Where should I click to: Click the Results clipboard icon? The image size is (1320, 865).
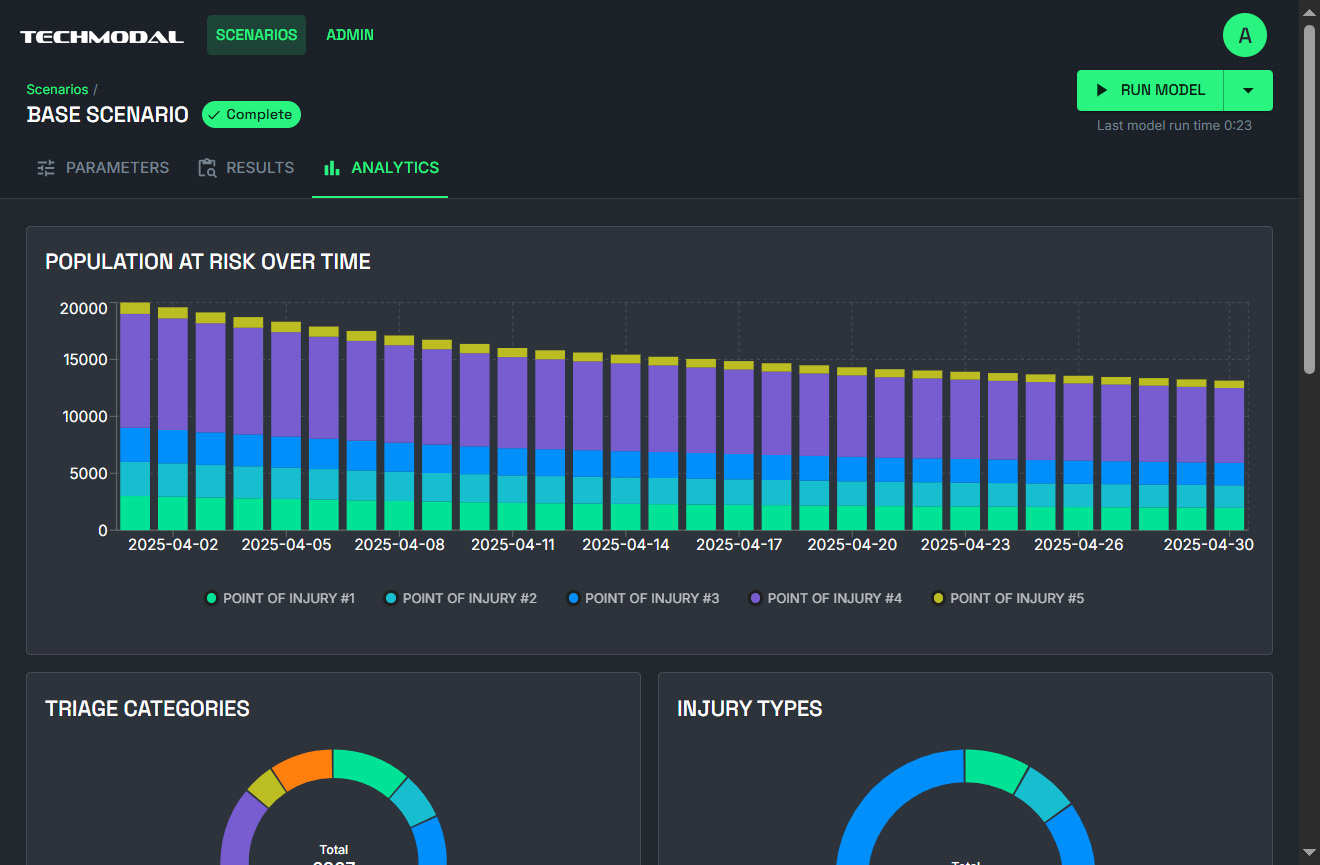(x=207, y=168)
